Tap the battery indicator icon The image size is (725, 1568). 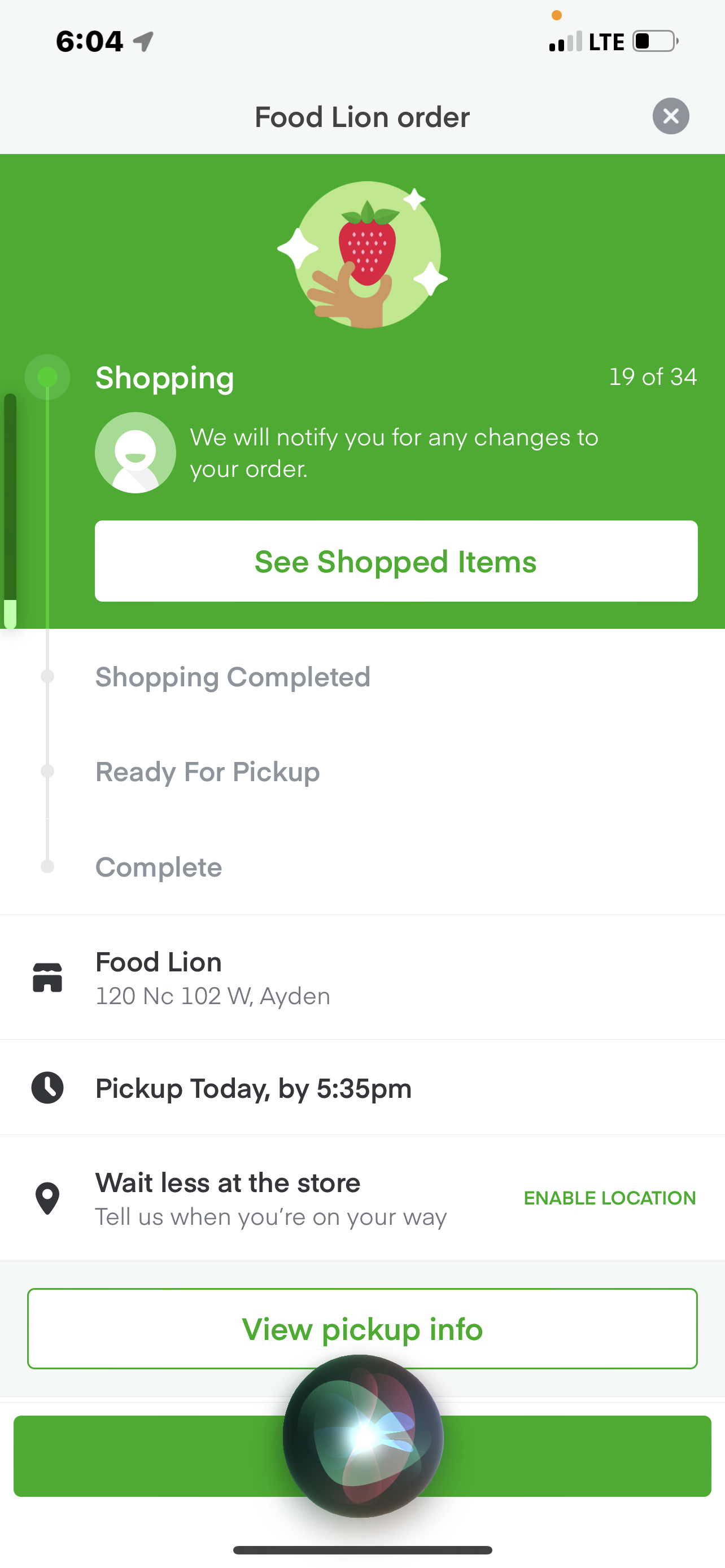click(655, 41)
